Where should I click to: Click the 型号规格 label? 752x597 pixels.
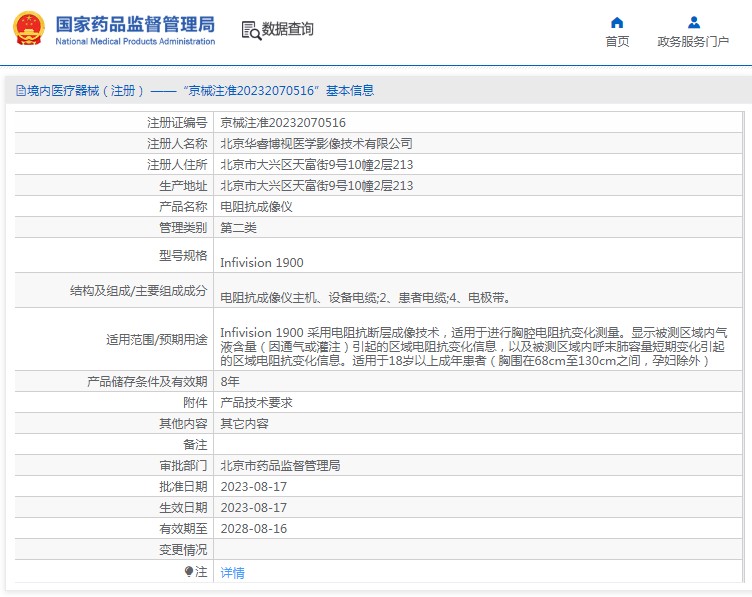coord(183,256)
